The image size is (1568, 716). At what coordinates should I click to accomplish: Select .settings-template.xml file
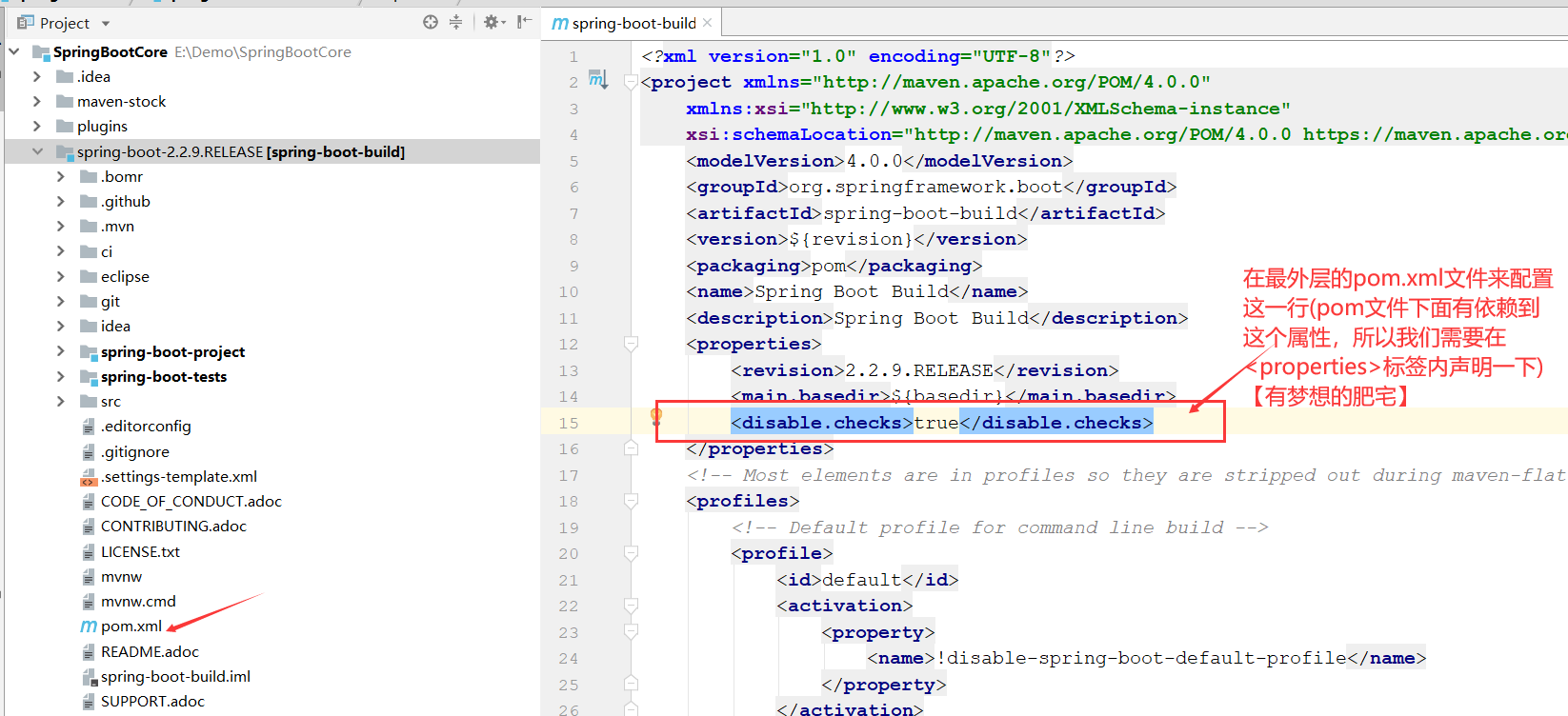pyautogui.click(x=179, y=476)
